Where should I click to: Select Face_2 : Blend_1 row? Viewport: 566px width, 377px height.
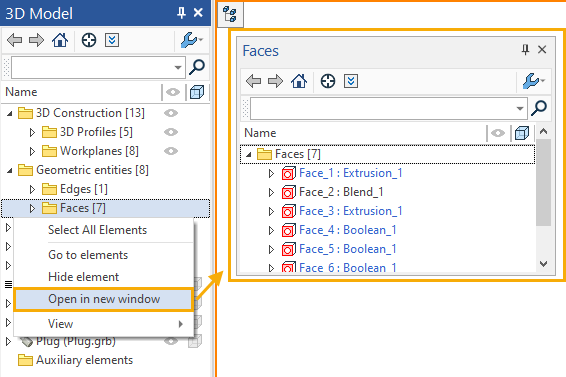click(x=341, y=192)
